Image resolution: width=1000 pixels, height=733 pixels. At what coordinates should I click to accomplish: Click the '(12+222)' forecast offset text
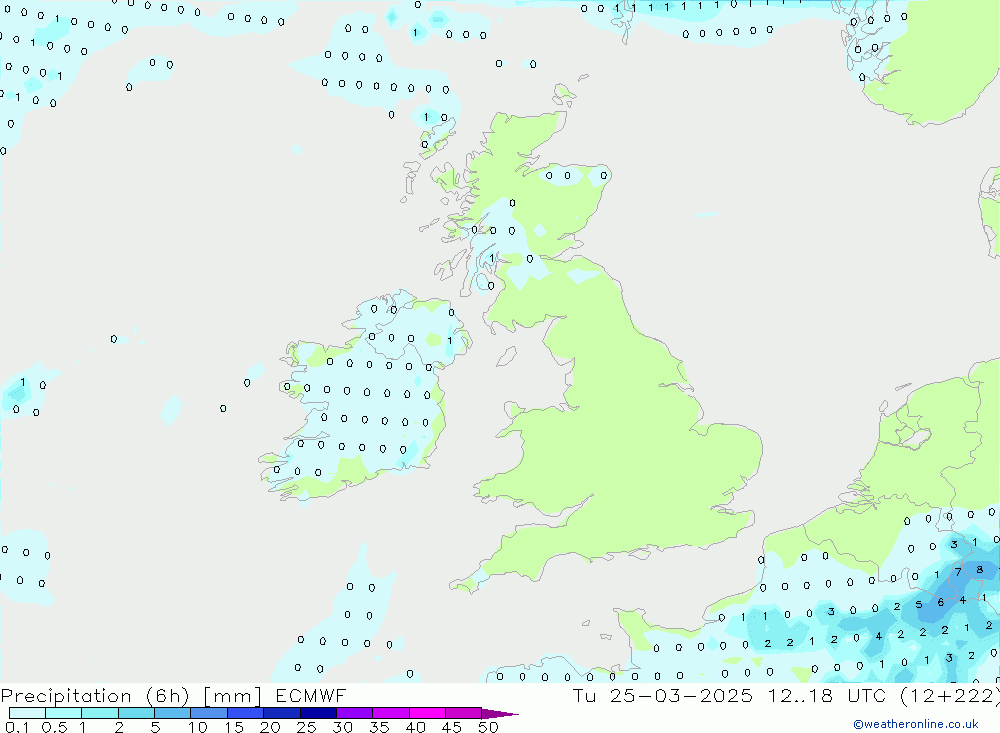pos(948,695)
